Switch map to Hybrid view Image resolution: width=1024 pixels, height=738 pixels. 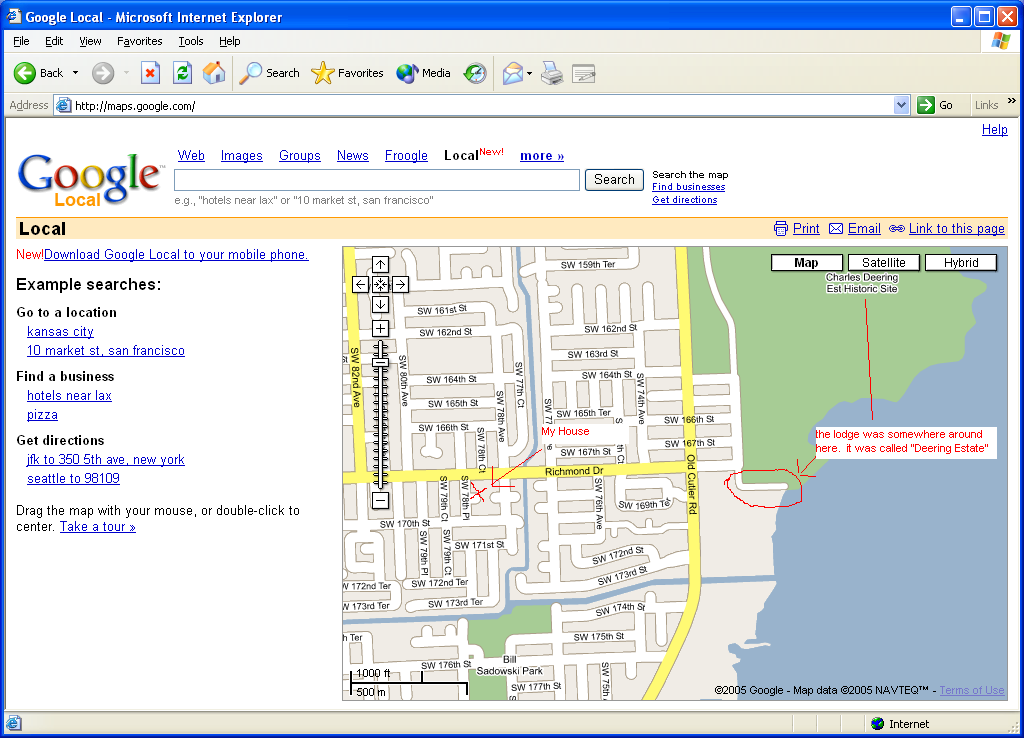960,263
